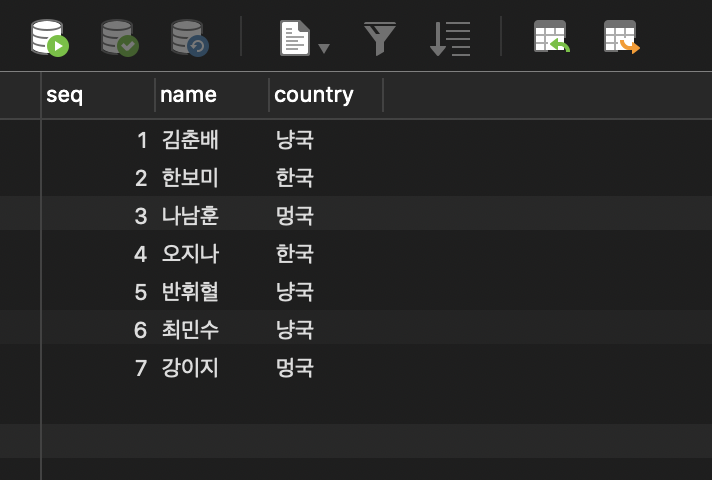Import data using green arrow table icon

tap(552, 36)
